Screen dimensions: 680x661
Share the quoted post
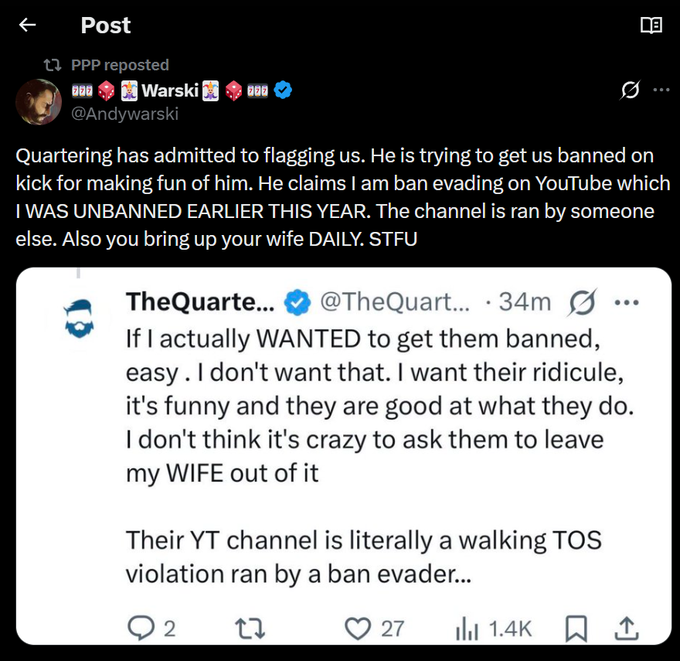pos(626,628)
